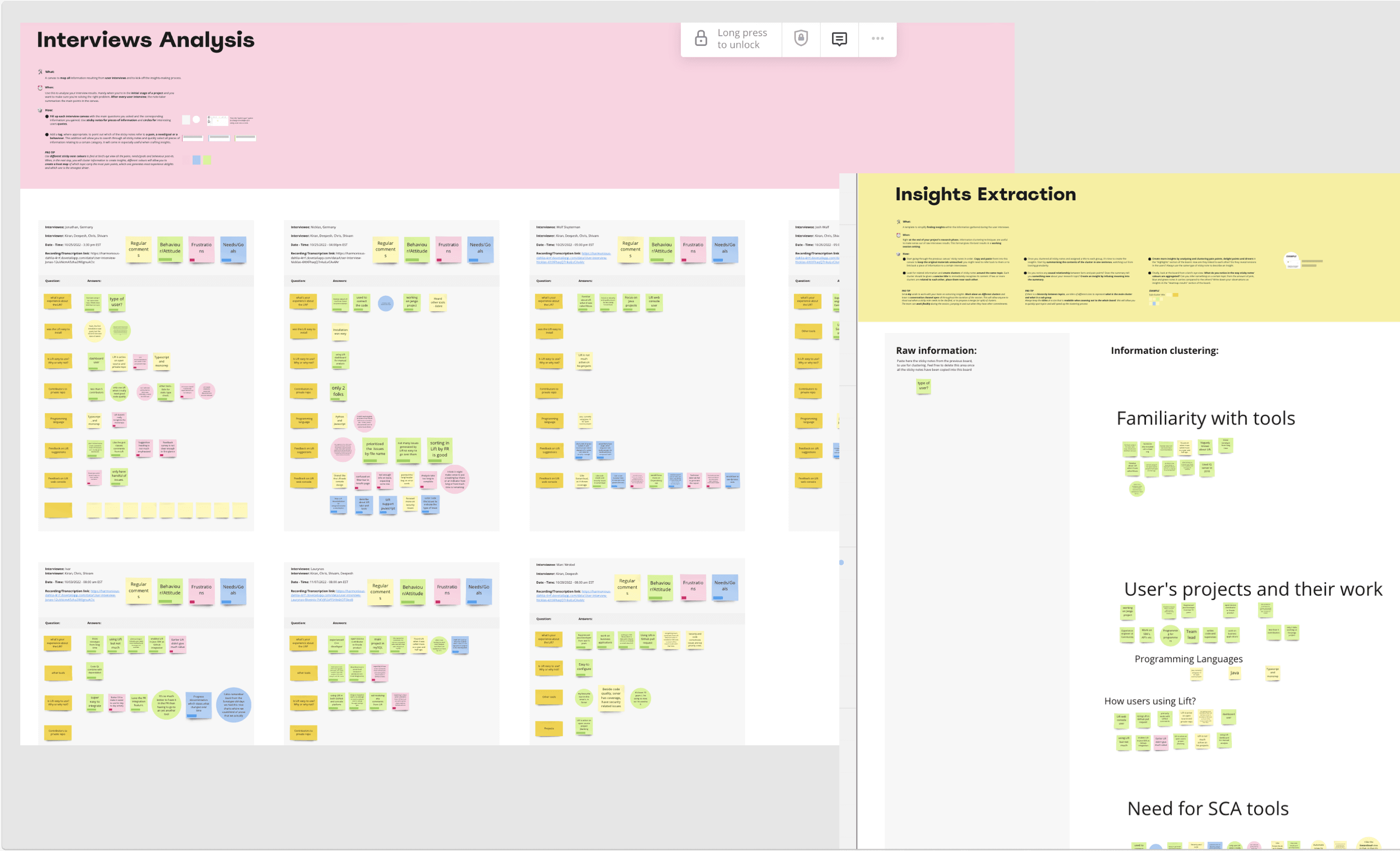Open the comment icon in toolbar
This screenshot has width=1400, height=851.
(839, 39)
